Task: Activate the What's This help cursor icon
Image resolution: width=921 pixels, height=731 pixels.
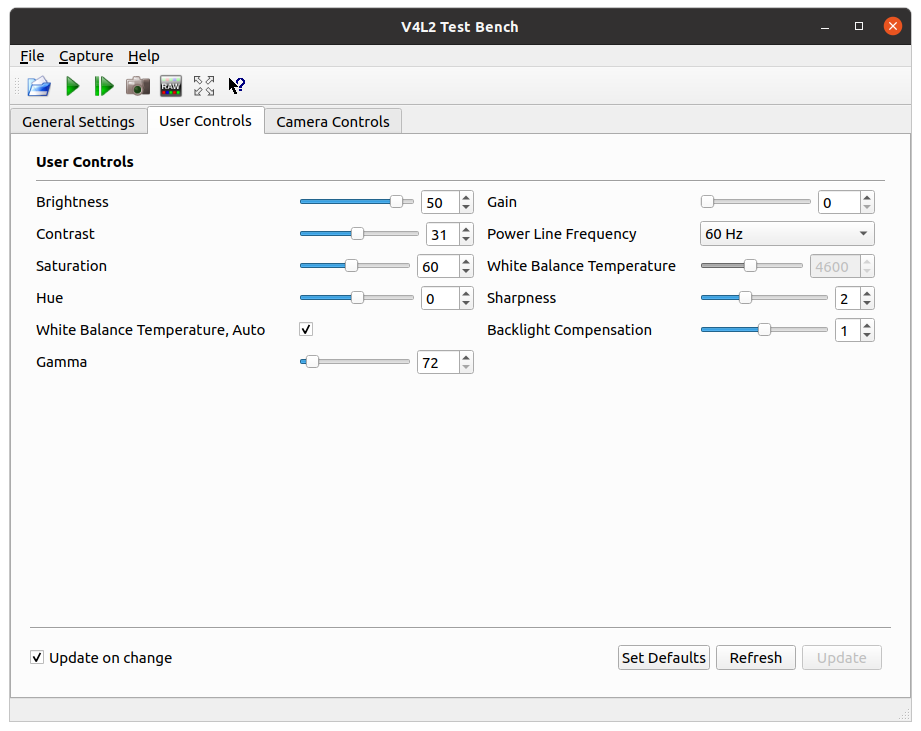Action: click(x=237, y=86)
